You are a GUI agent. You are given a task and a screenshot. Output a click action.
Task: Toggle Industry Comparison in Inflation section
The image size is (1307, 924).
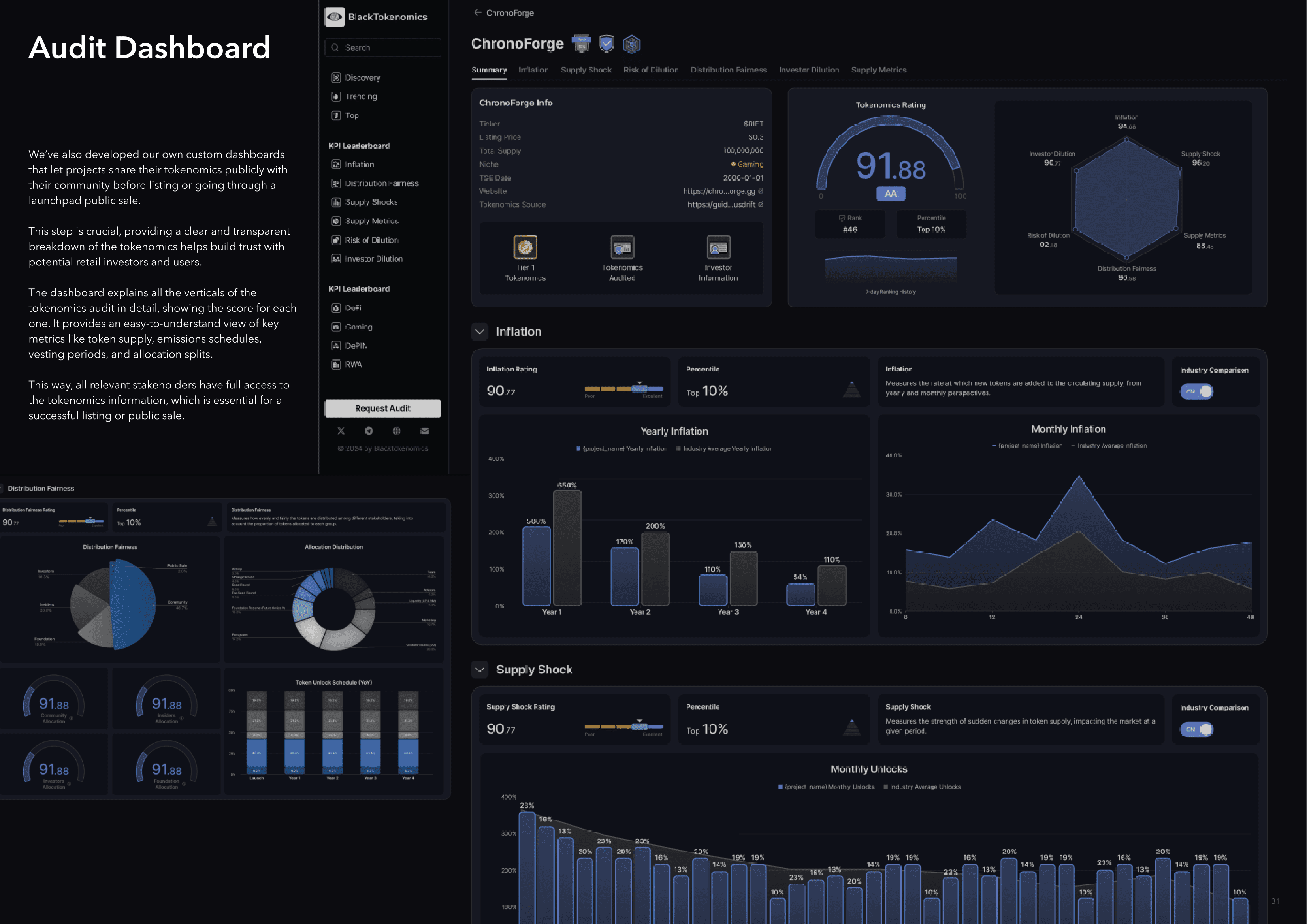1196,392
